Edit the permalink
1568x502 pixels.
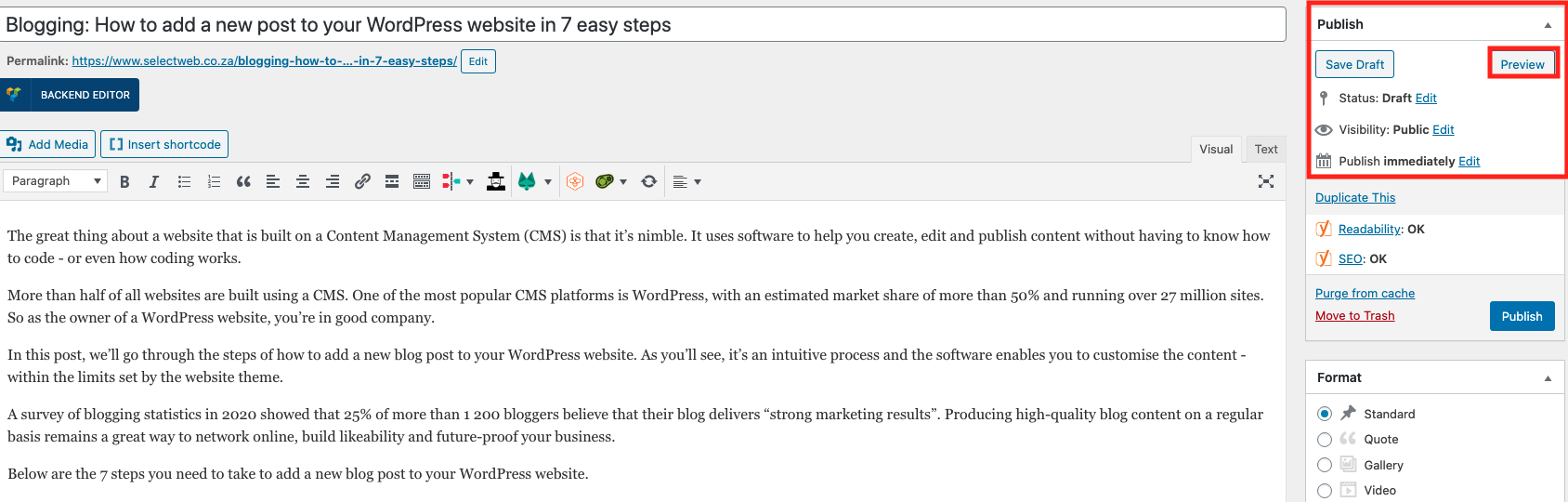(478, 61)
